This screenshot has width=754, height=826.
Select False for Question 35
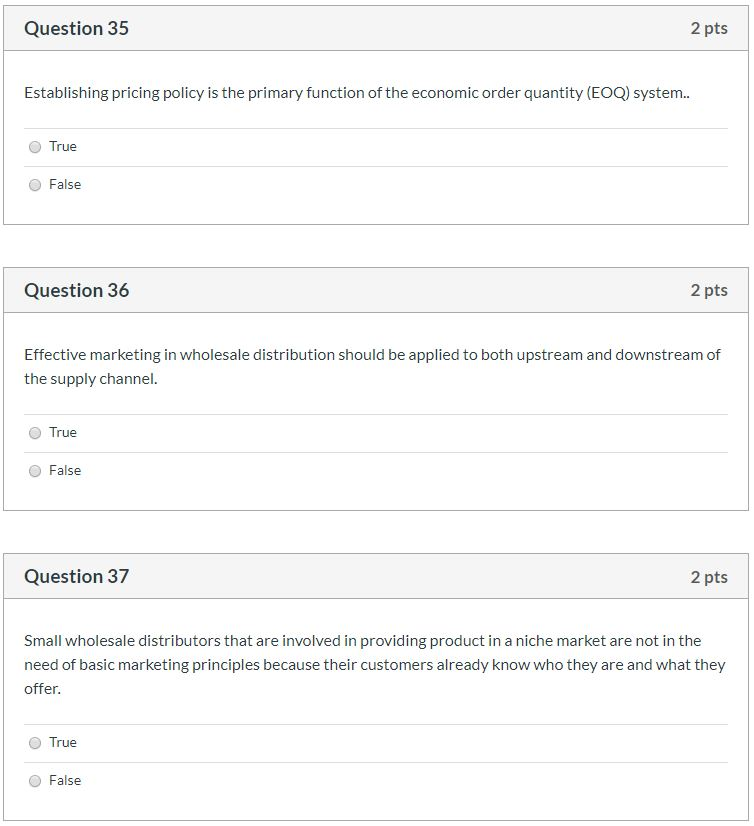(x=35, y=184)
